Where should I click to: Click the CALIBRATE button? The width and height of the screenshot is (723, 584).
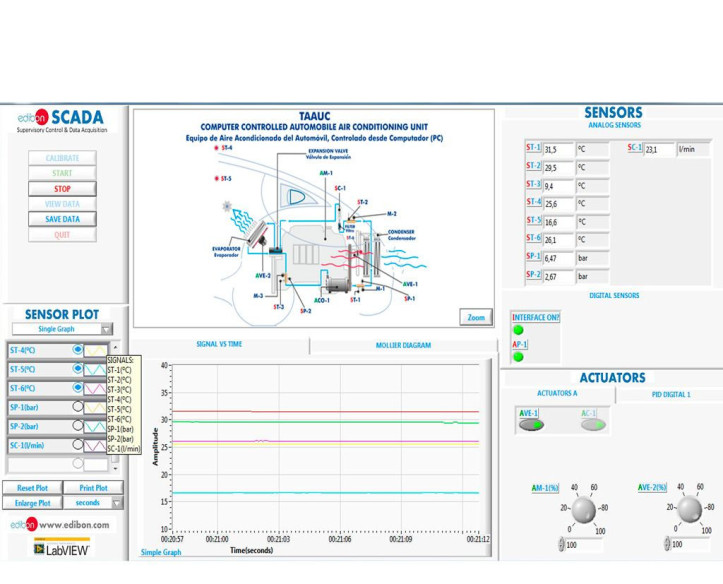click(x=62, y=158)
